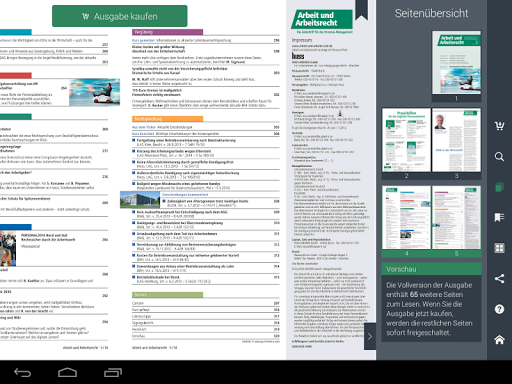
Task: Go to the home icon
Action: point(499,340)
